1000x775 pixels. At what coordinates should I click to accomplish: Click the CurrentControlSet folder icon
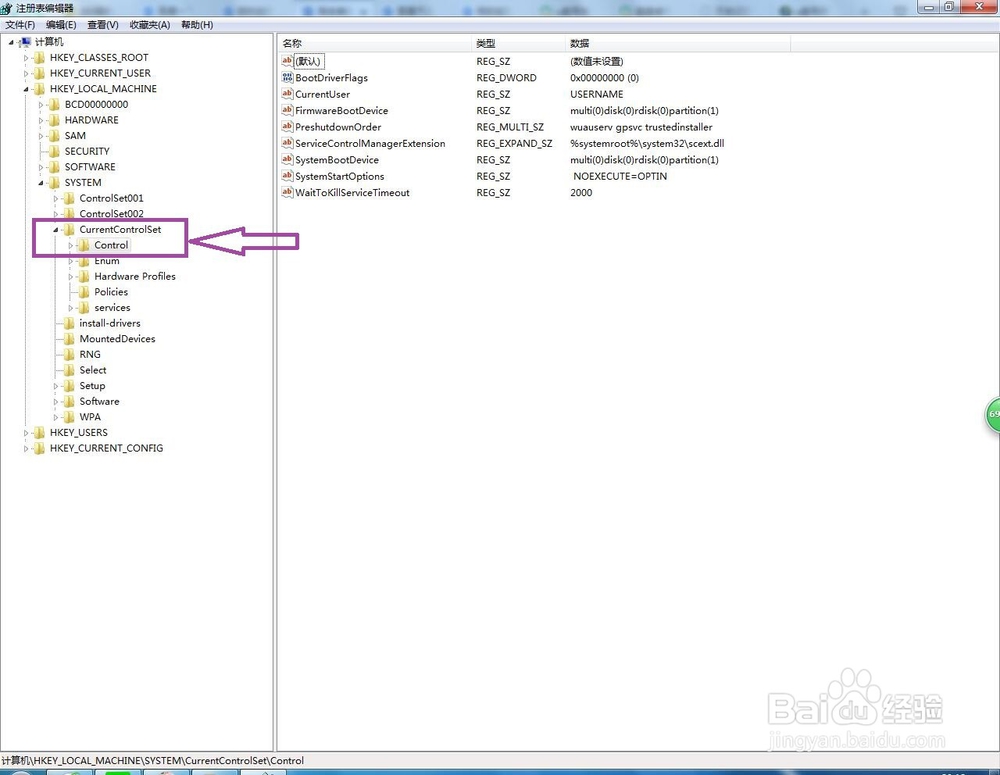coord(69,230)
